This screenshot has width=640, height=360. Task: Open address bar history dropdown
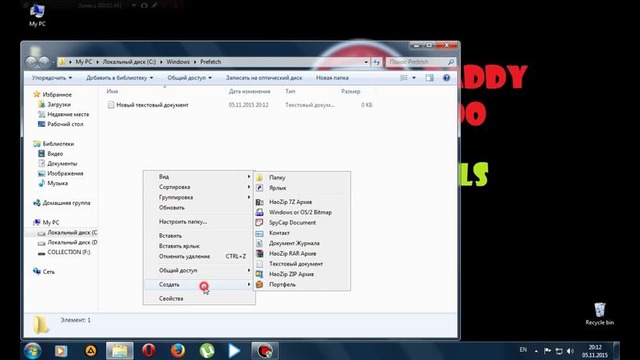point(366,62)
